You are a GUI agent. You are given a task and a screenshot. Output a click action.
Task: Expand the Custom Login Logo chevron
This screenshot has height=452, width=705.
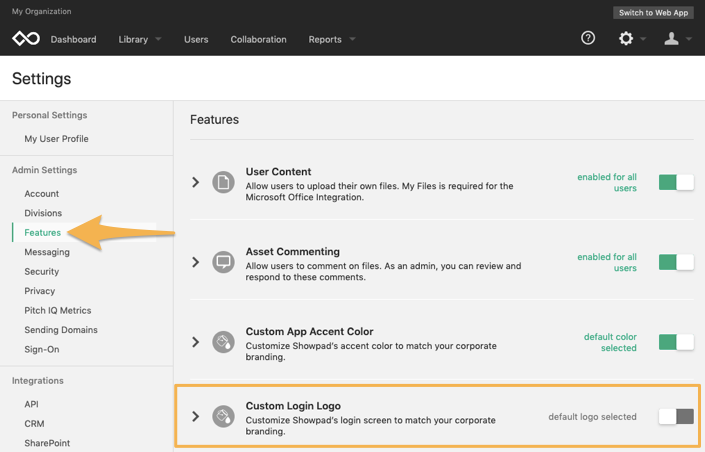pos(196,416)
